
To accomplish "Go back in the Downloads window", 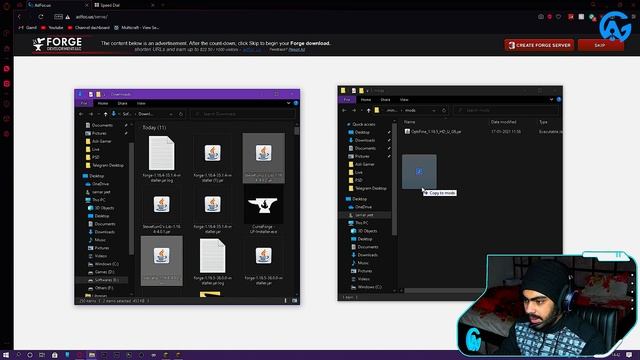I will tap(82, 114).
